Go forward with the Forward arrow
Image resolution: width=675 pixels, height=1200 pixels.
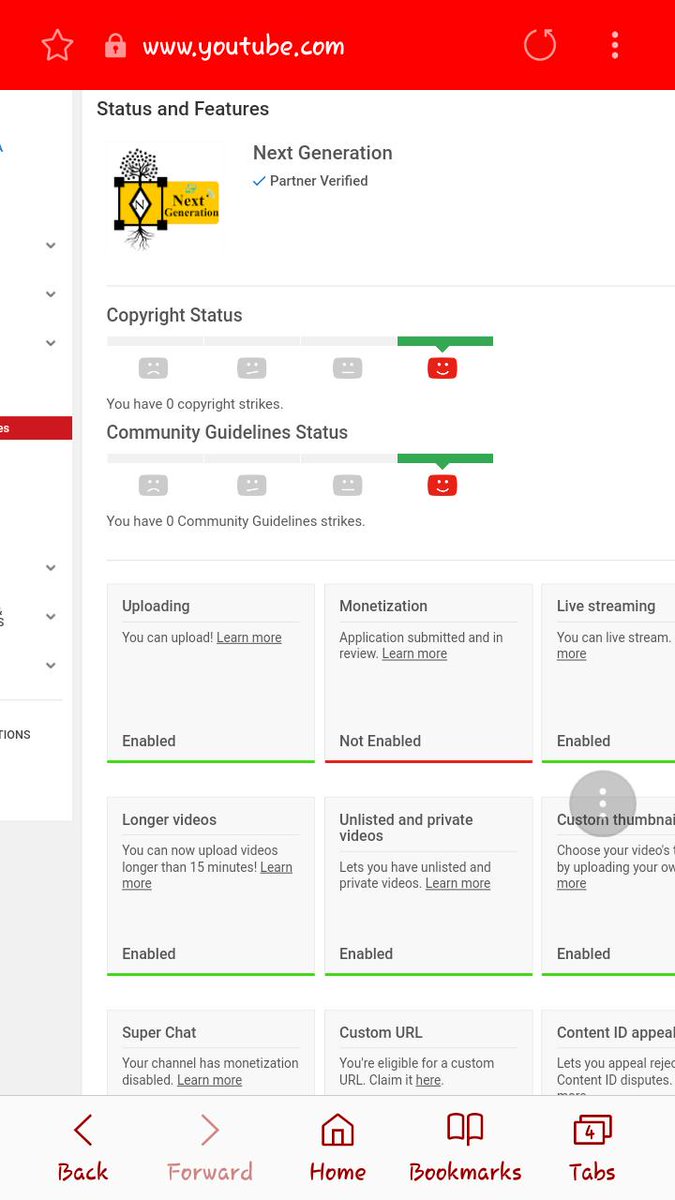[x=209, y=1148]
